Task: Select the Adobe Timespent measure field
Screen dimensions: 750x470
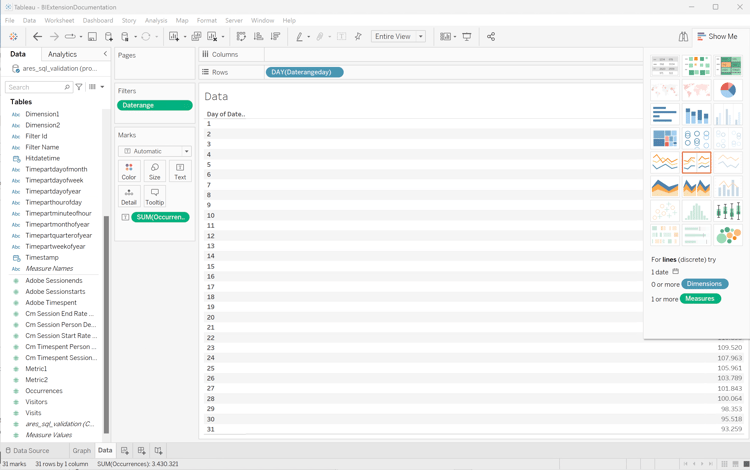Action: [x=51, y=303]
